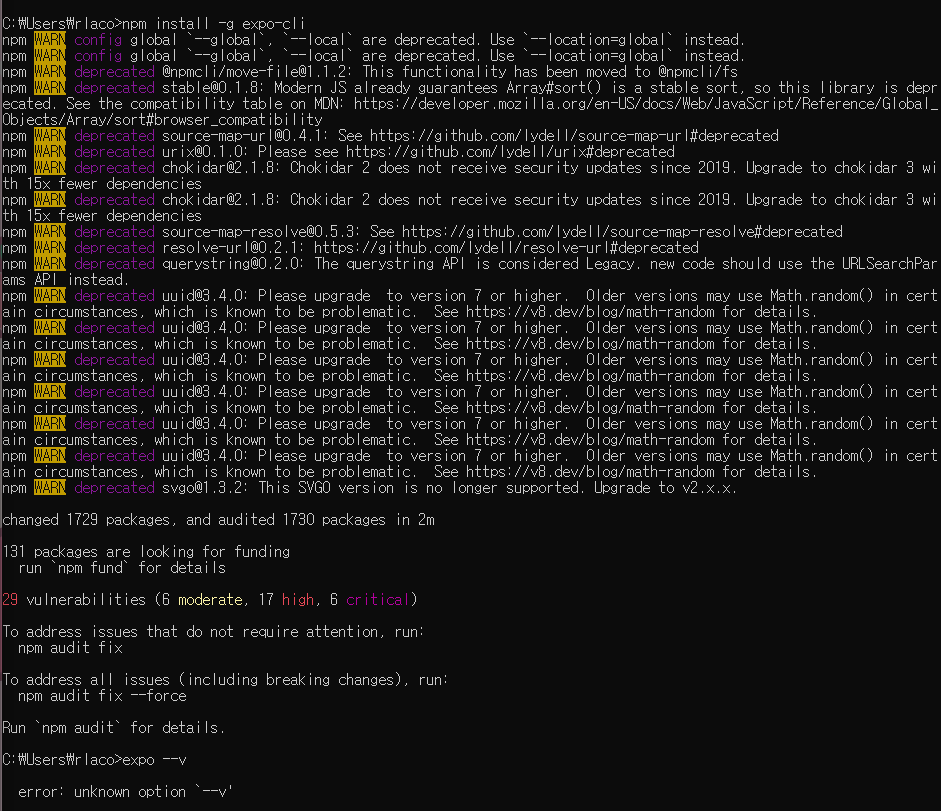Click the text 'source-map-resolve@0.5.3'
The width and height of the screenshot is (941, 811).
pyautogui.click(x=258, y=232)
